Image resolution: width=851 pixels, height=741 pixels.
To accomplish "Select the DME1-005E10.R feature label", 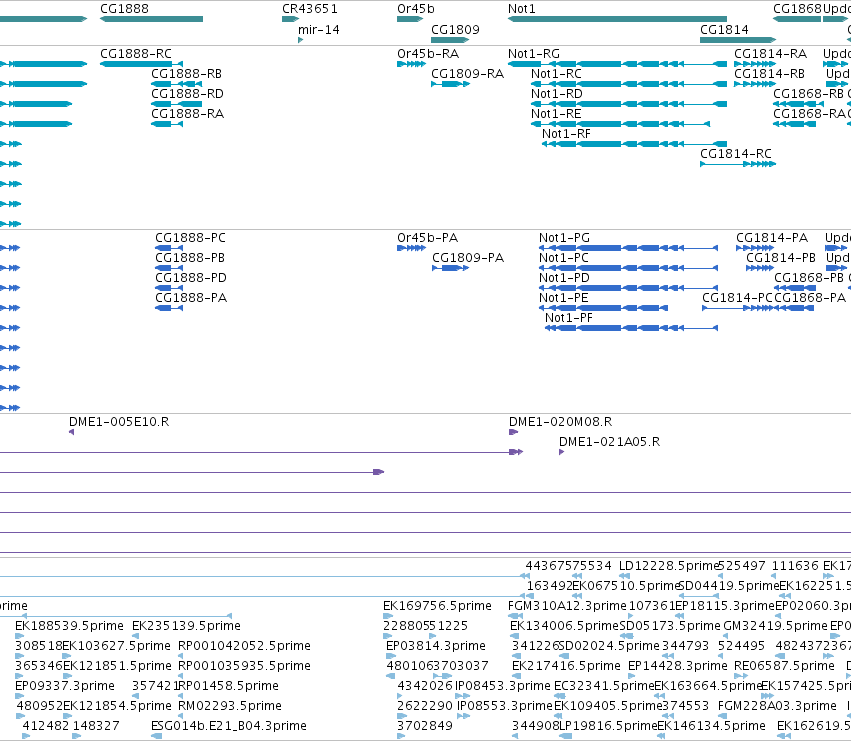I will click(119, 422).
